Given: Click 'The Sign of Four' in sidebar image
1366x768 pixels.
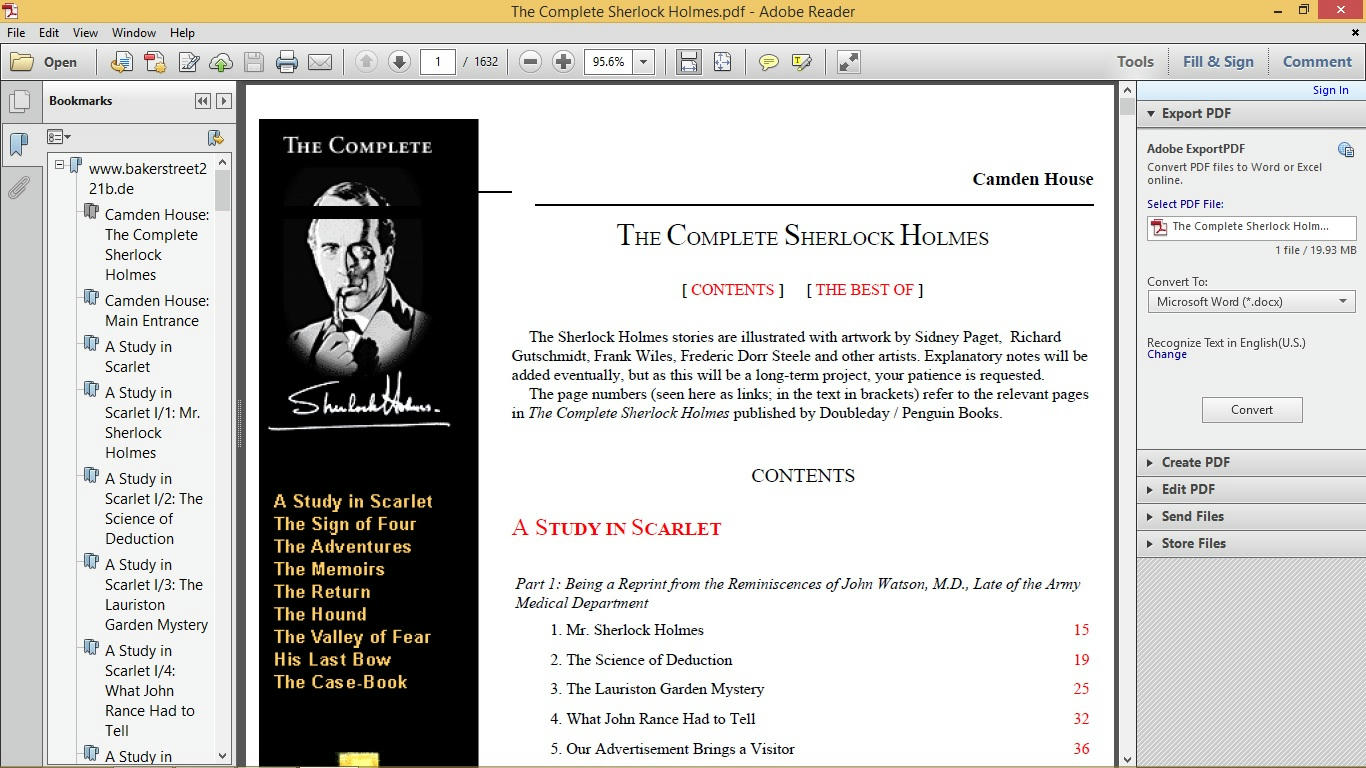Looking at the screenshot, I should 345,524.
